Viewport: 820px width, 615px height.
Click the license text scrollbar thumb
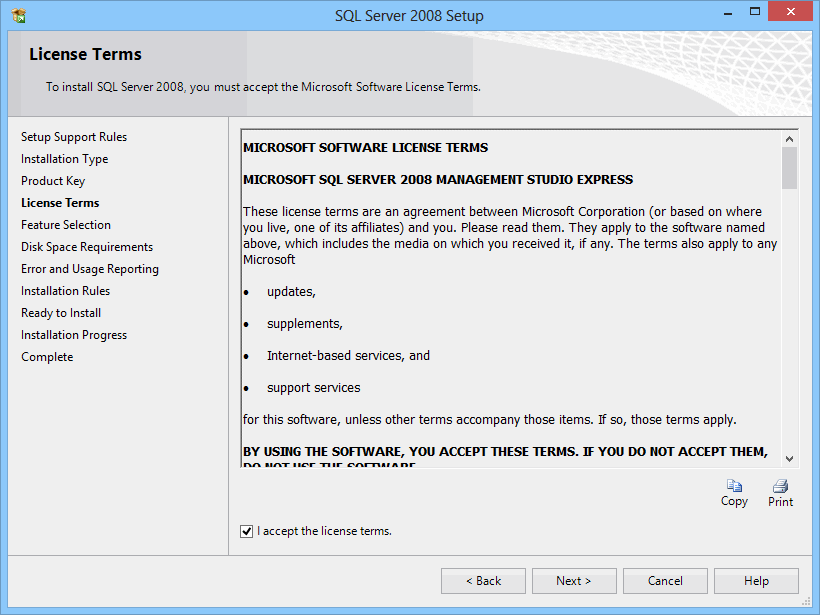pos(790,167)
